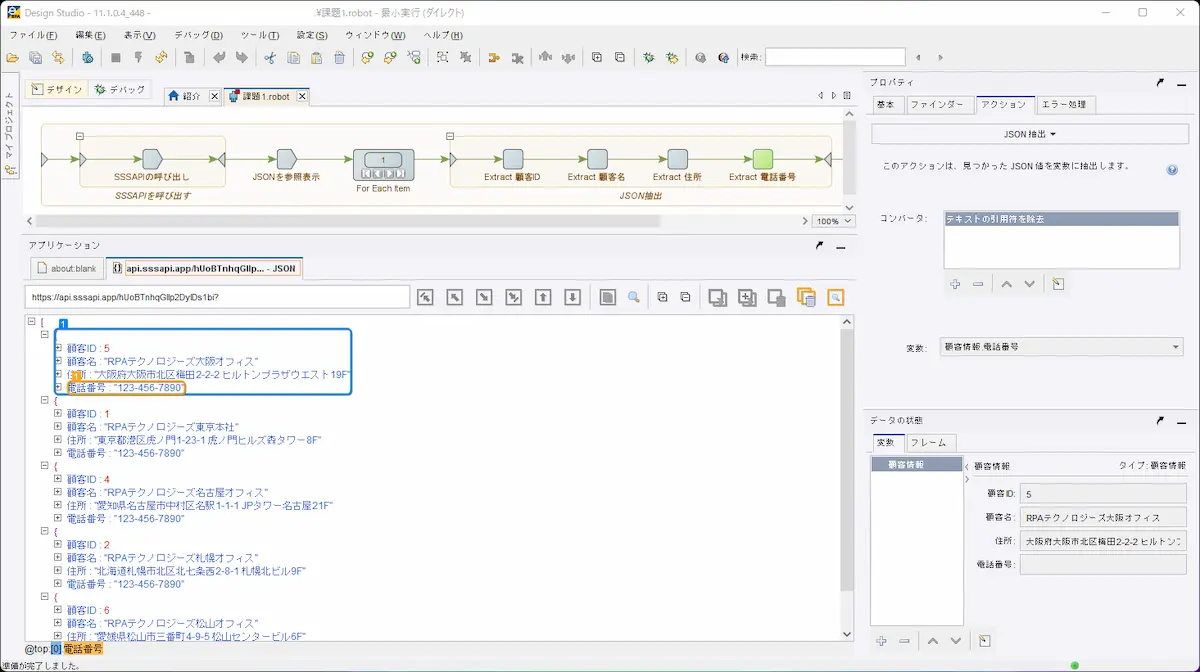Open the ファイル menu

tap(33, 35)
